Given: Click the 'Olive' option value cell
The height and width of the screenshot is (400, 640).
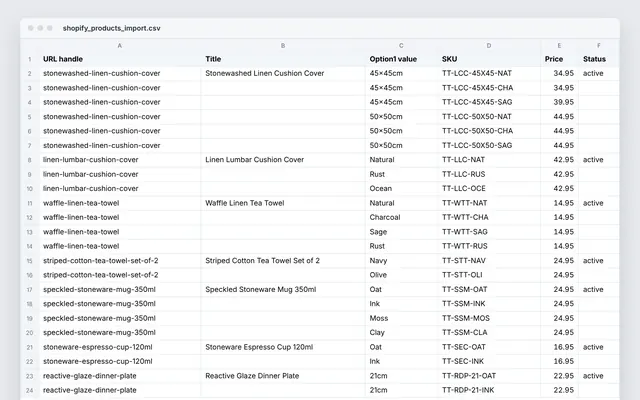Looking at the screenshot, I should 401,275.
